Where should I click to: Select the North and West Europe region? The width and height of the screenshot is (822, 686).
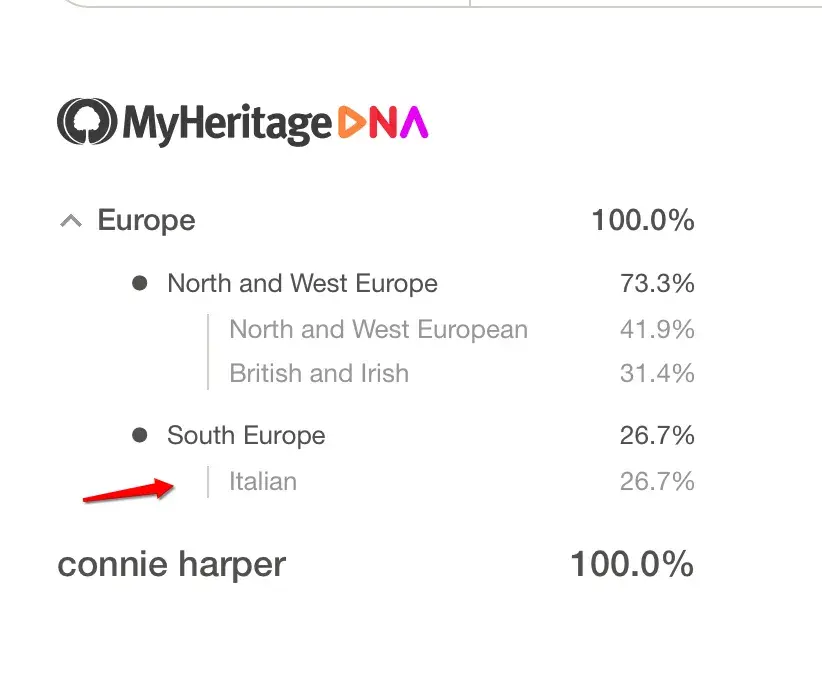(302, 284)
